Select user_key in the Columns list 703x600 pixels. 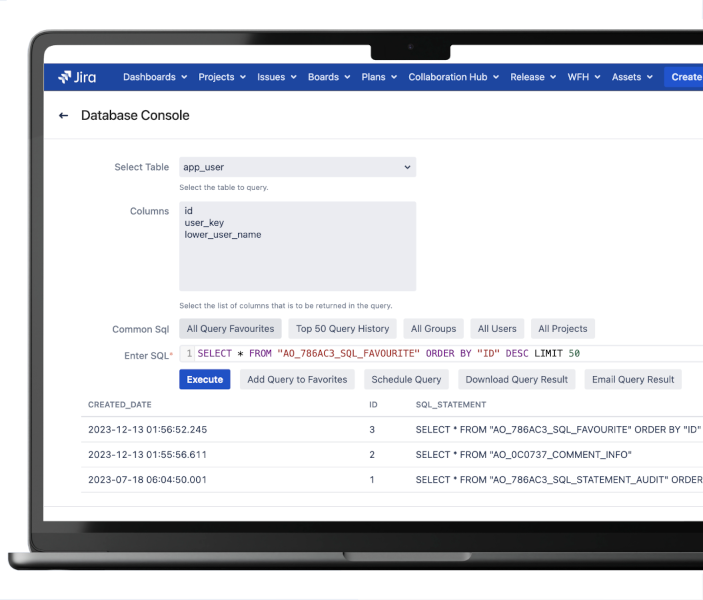click(206, 223)
